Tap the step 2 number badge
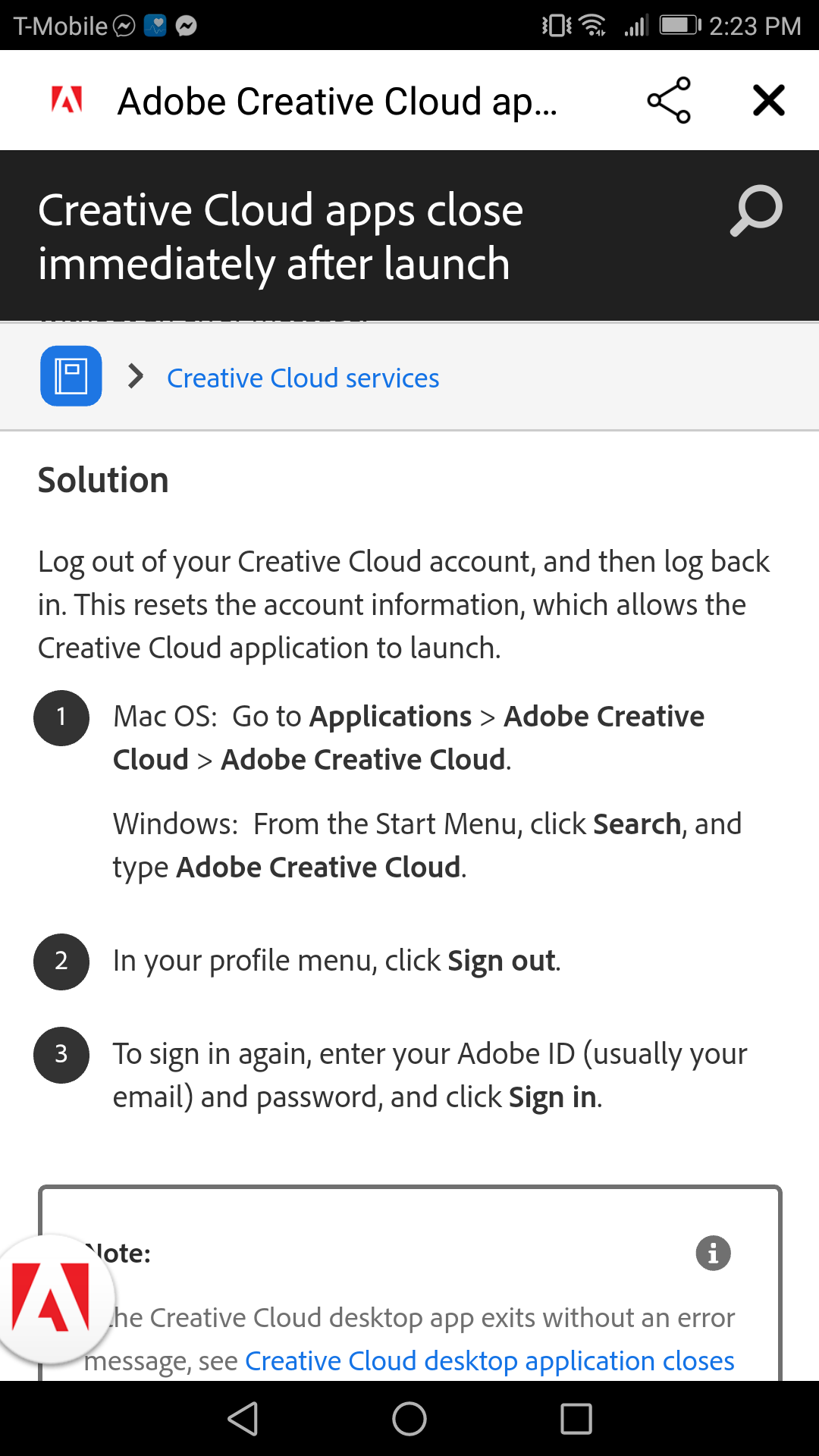This screenshot has height=1456, width=819. pos(61,961)
